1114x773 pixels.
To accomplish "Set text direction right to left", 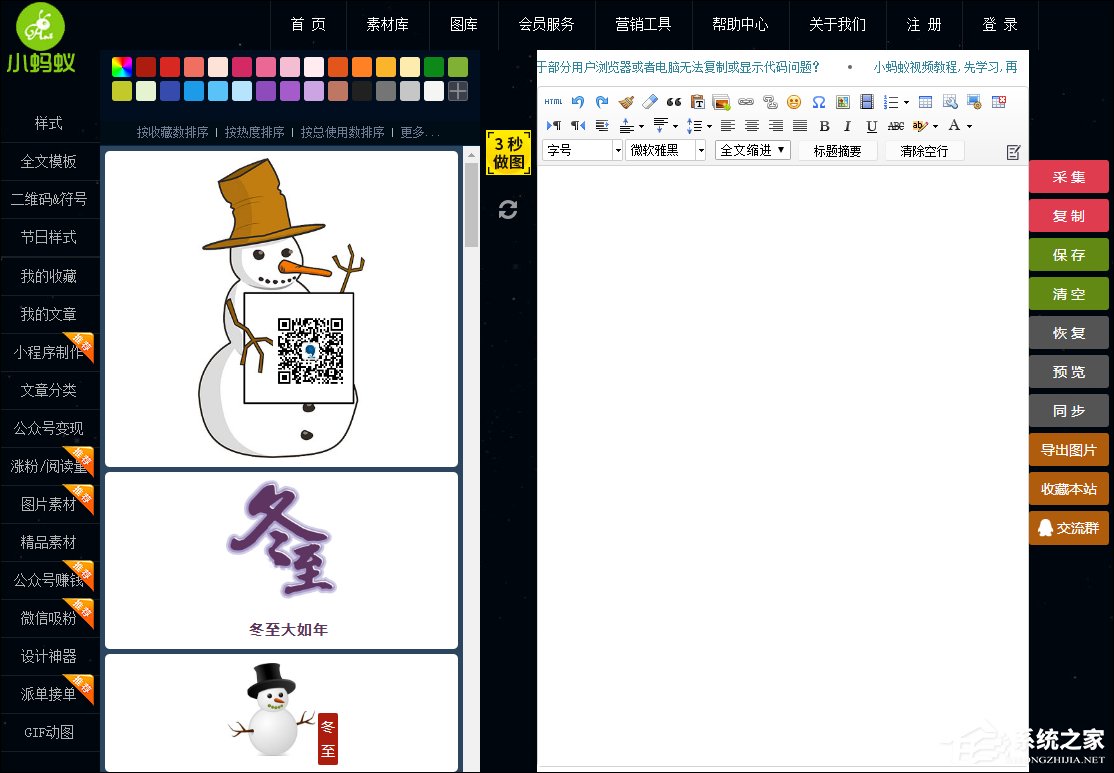I will pyautogui.click(x=578, y=126).
